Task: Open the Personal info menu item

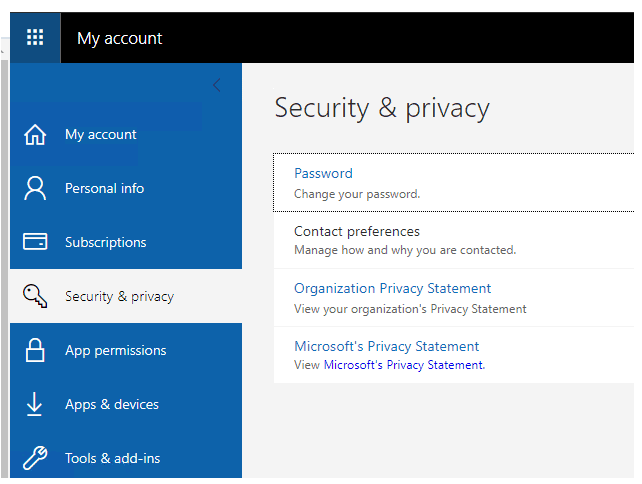Action: pyautogui.click(x=126, y=188)
